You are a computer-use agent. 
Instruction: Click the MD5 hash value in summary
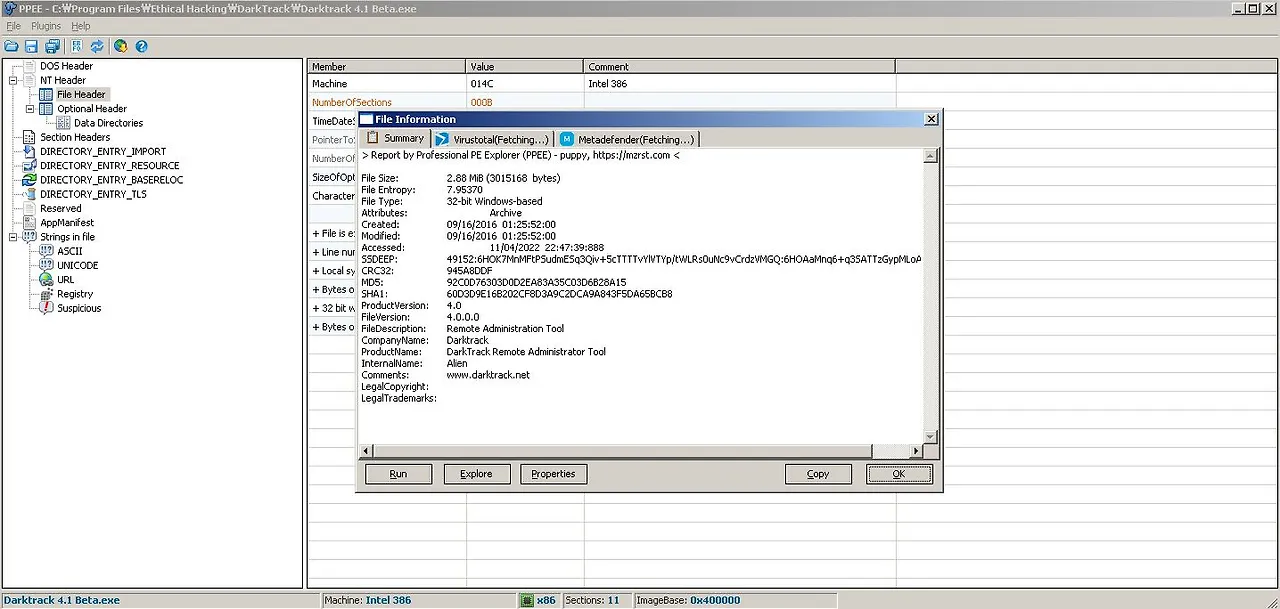(x=536, y=283)
